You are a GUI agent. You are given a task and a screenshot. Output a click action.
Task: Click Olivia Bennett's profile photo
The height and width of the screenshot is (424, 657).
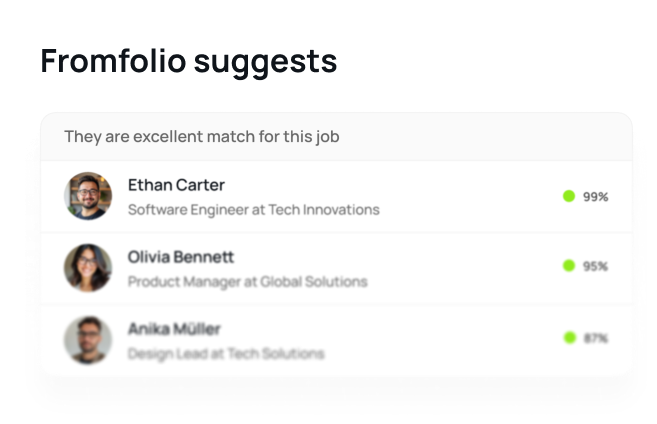tap(88, 268)
